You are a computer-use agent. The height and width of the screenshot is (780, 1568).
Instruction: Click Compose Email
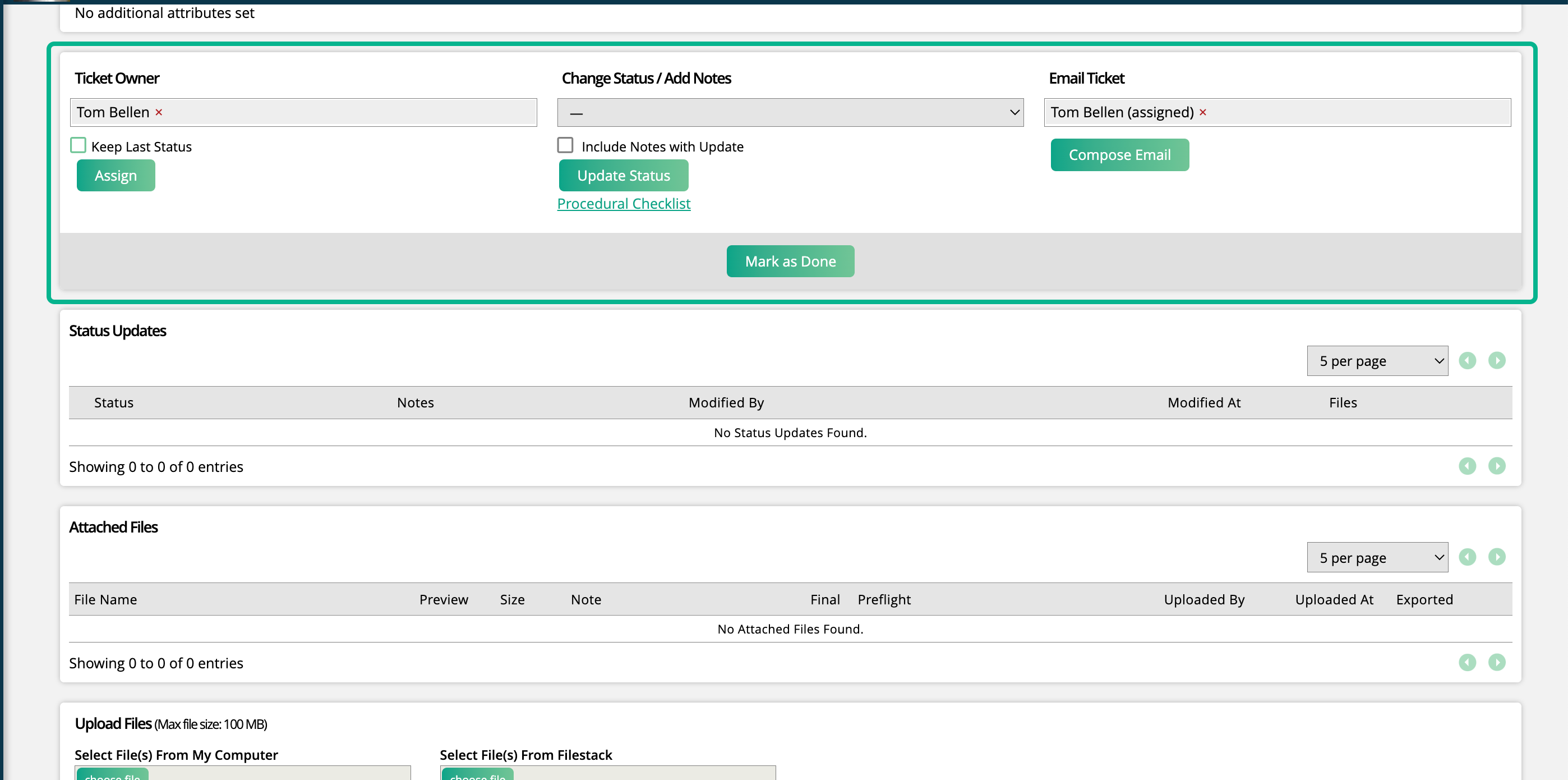pos(1119,155)
